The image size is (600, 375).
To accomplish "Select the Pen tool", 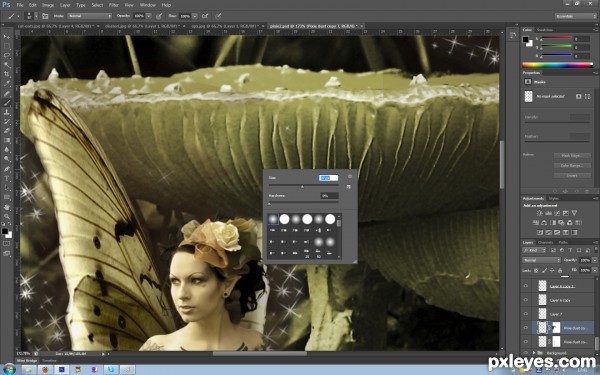I will (7, 169).
